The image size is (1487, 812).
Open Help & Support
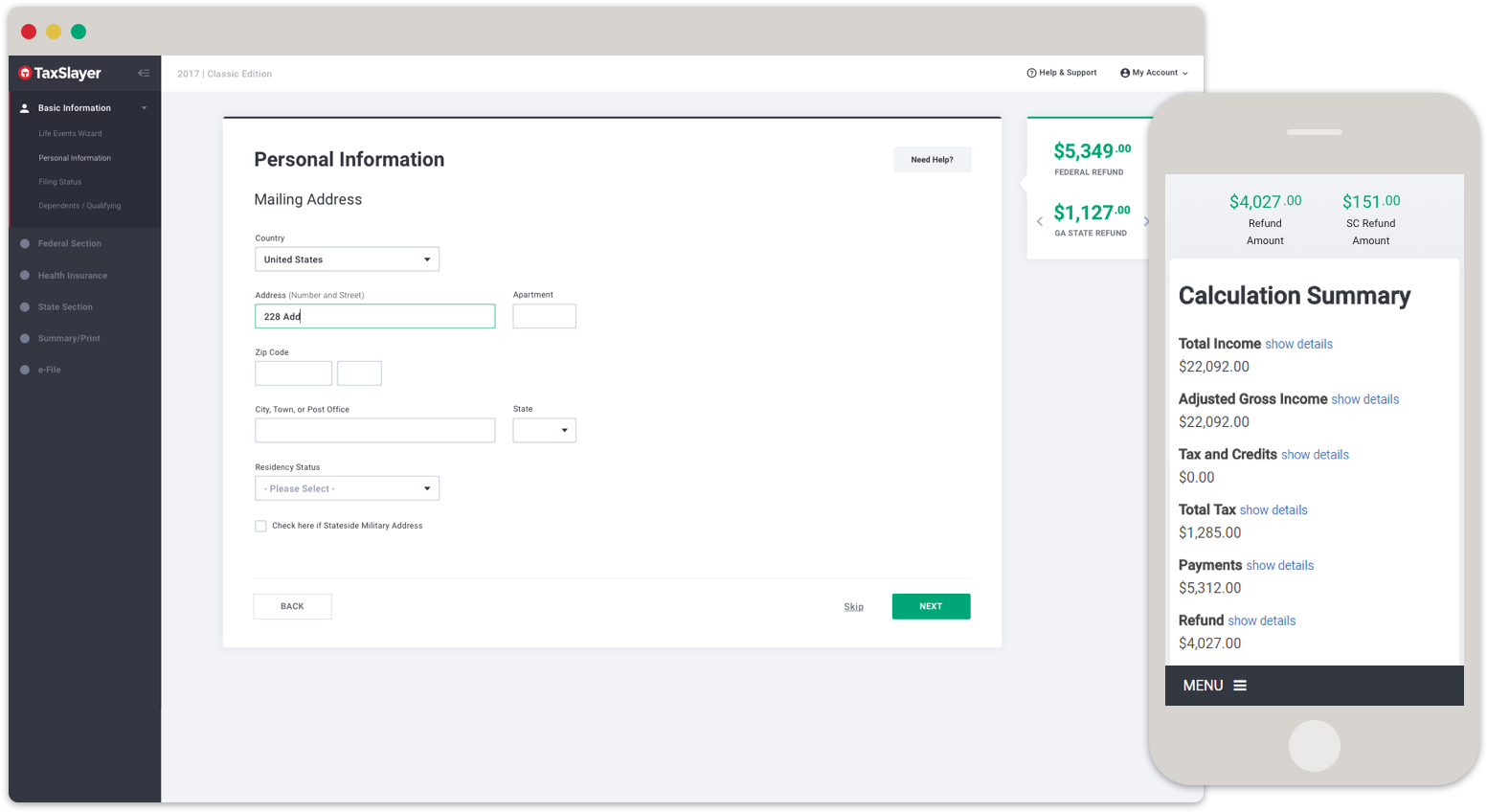tap(1062, 73)
